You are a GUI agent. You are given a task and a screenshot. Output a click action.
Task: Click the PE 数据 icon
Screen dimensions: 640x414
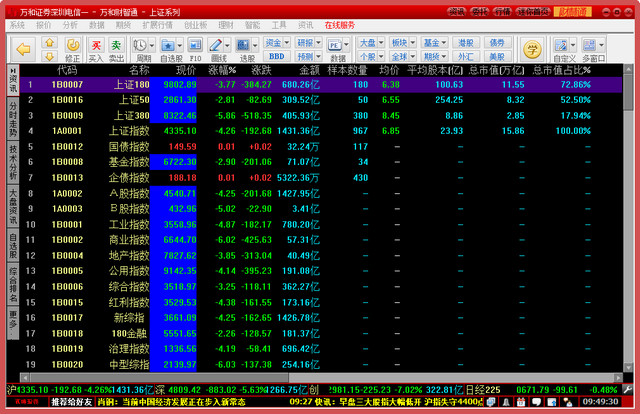(x=334, y=45)
